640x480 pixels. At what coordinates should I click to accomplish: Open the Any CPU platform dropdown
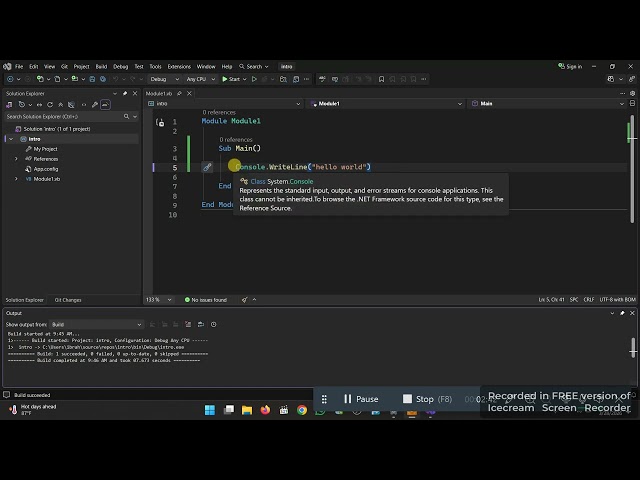click(x=200, y=79)
